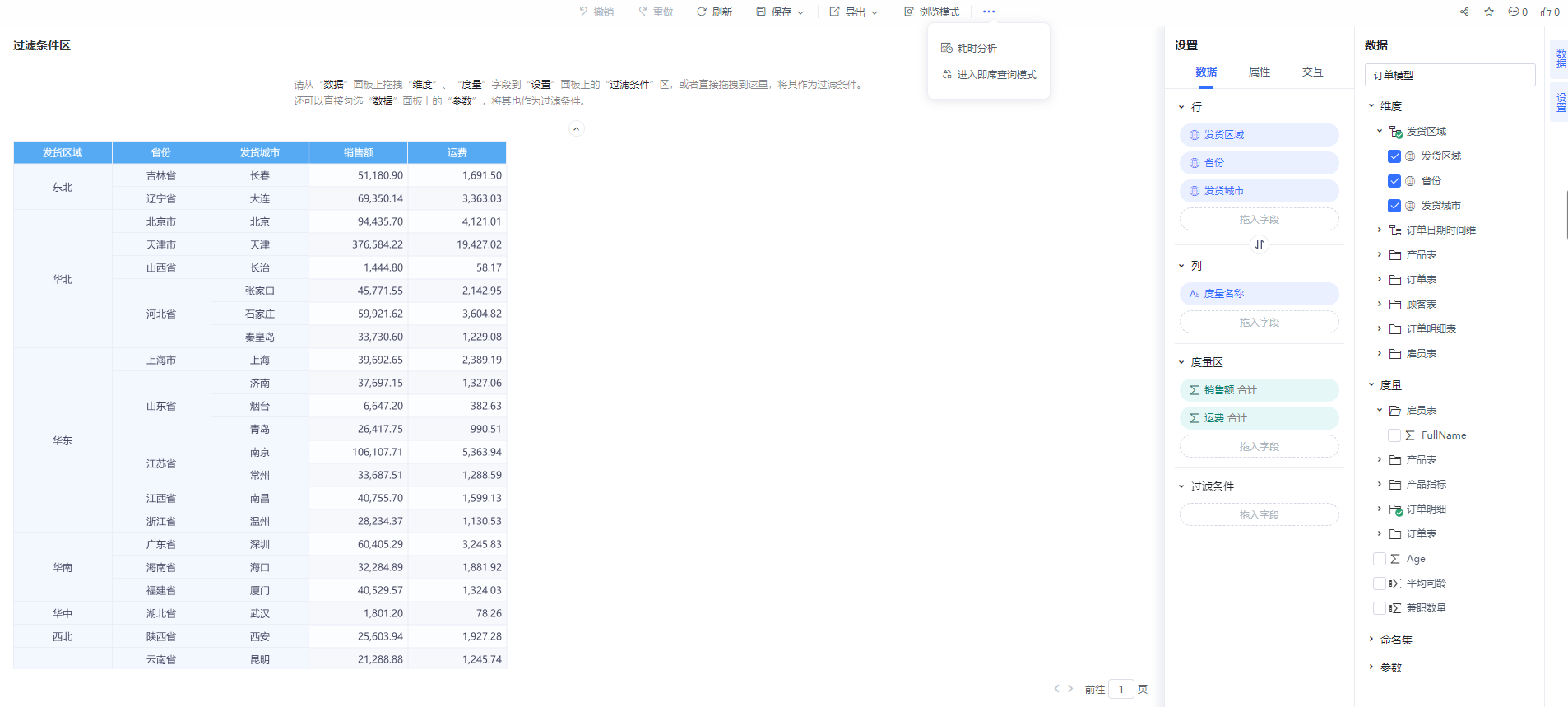This screenshot has height=707, width=1568.
Task: Click the 订单明细 measure folder icon
Action: (1396, 509)
